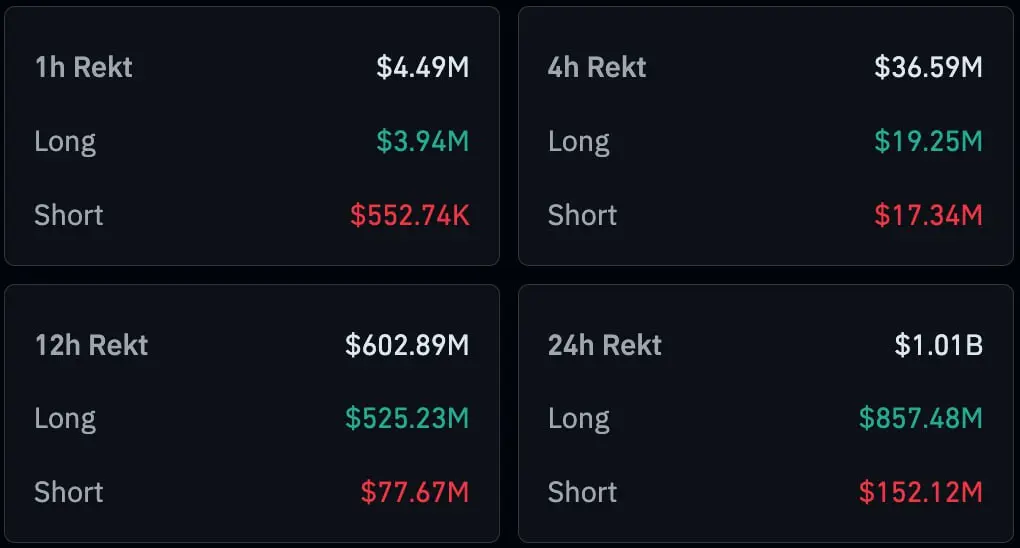1020x548 pixels.
Task: Click the 1h Long value $3.94M
Action: point(423,141)
